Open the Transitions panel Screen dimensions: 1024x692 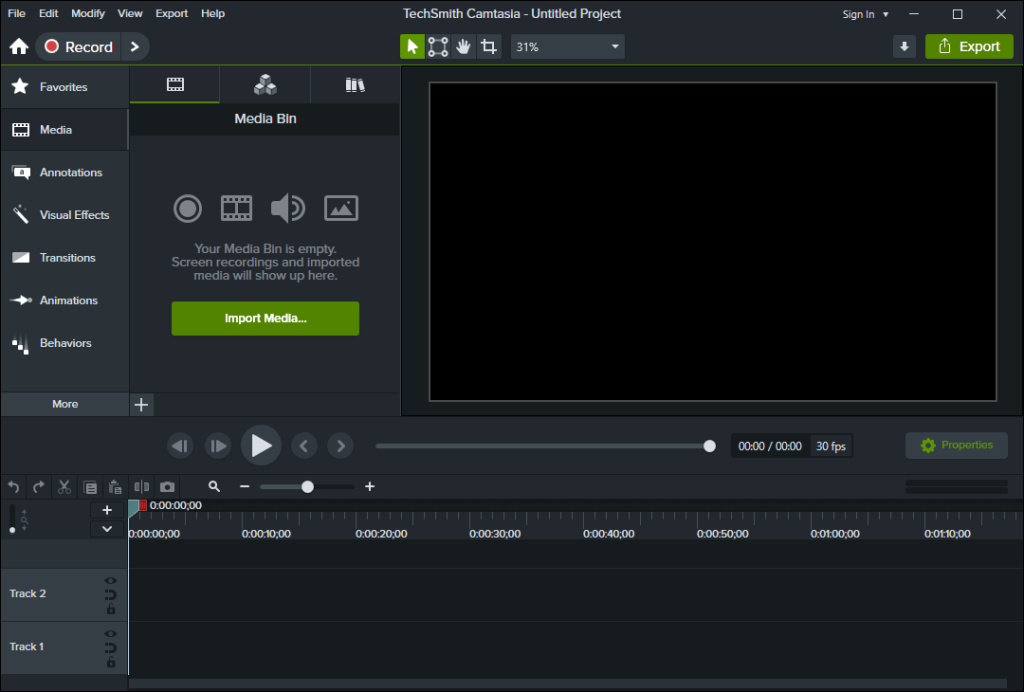(x=65, y=257)
